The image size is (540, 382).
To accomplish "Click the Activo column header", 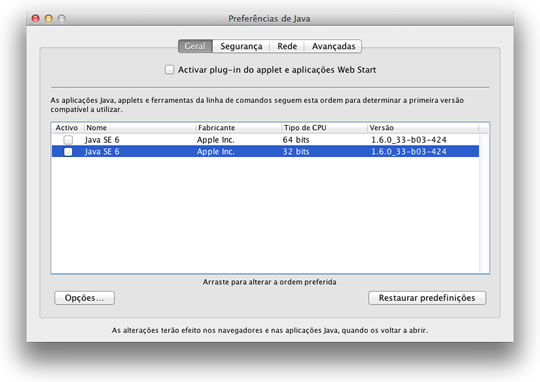I will (x=67, y=128).
